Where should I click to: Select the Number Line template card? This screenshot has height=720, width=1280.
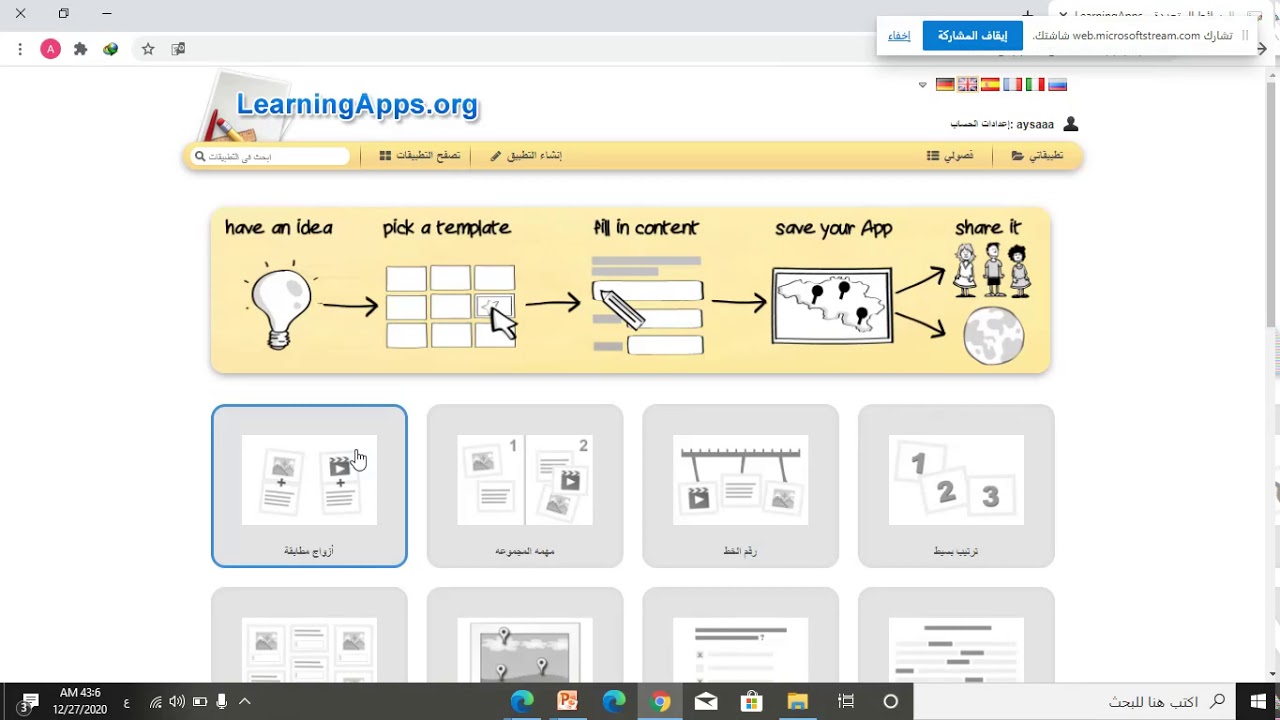point(741,486)
